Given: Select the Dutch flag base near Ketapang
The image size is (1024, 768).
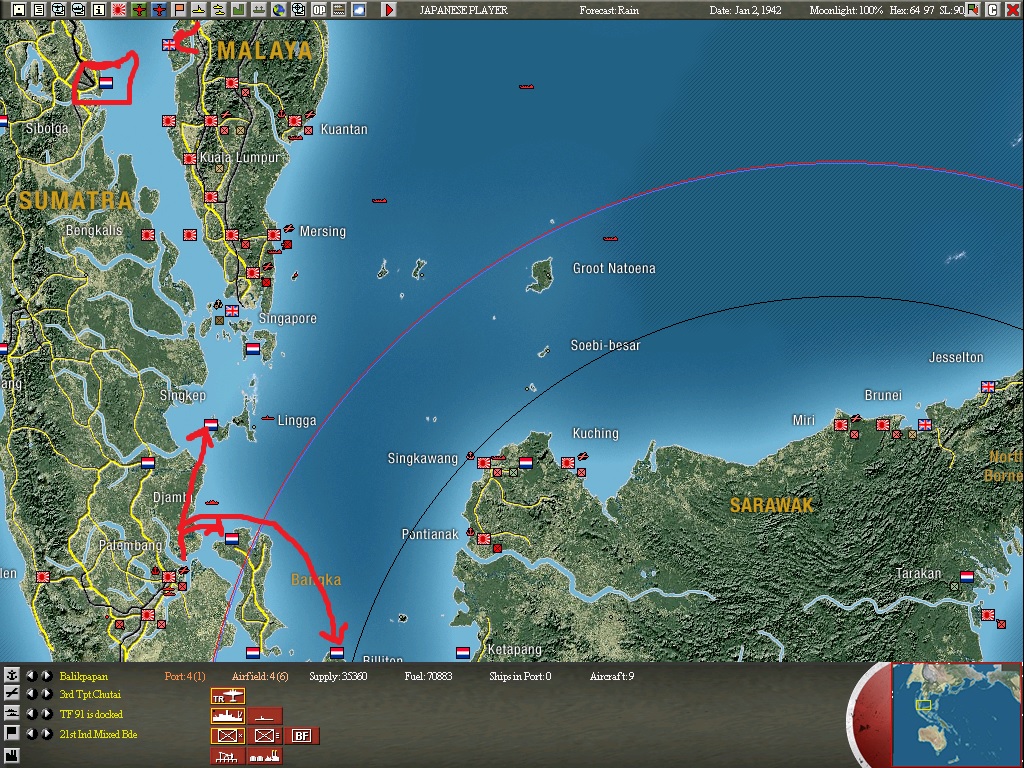Looking at the screenshot, I should pos(462,652).
